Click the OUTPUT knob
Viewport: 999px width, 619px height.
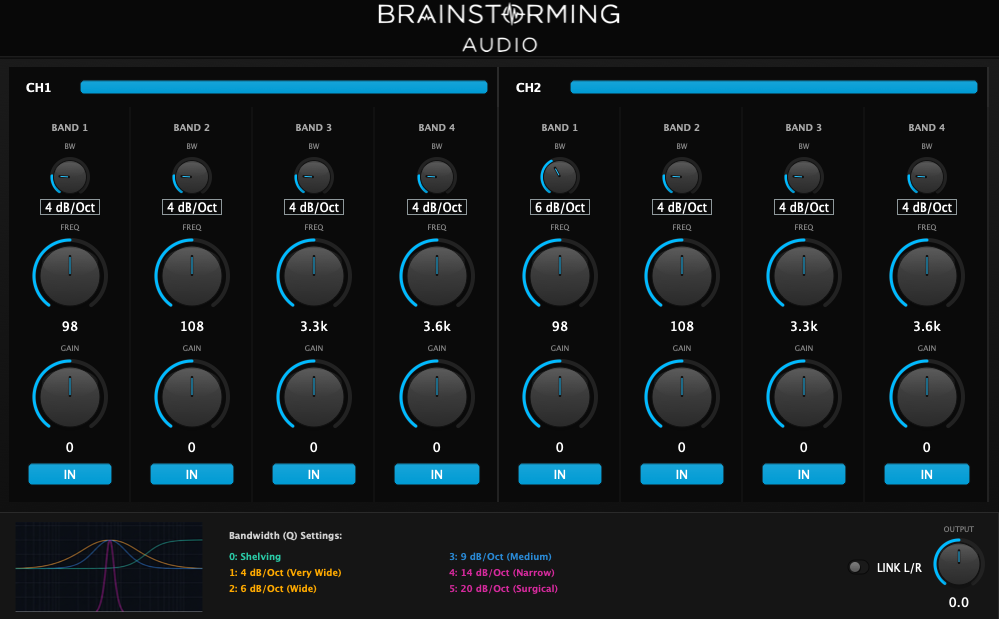point(958,564)
